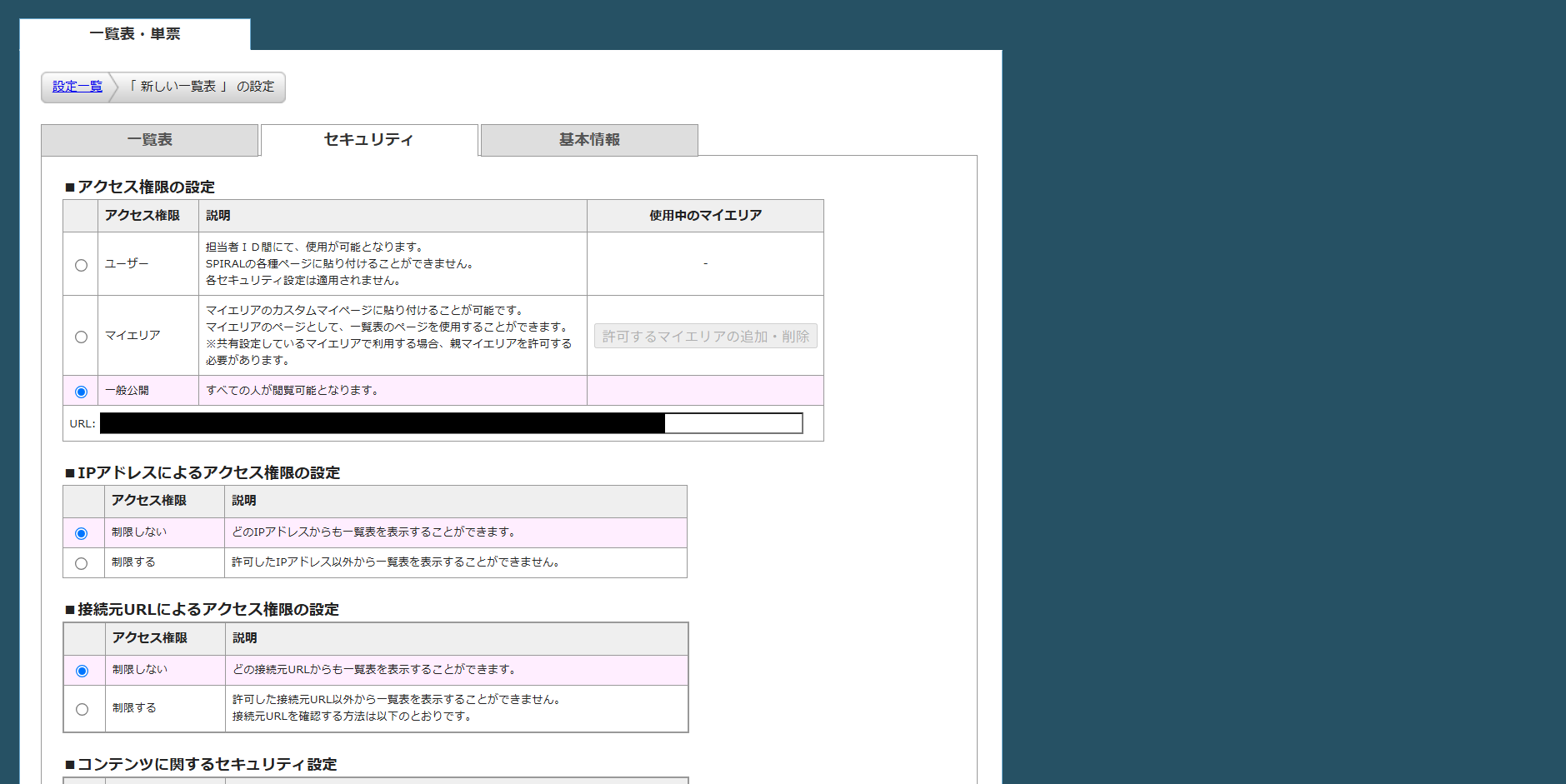Click 「新しい一覧表」の設定 breadcrumb text
Image resolution: width=1566 pixels, height=784 pixels.
[201, 87]
